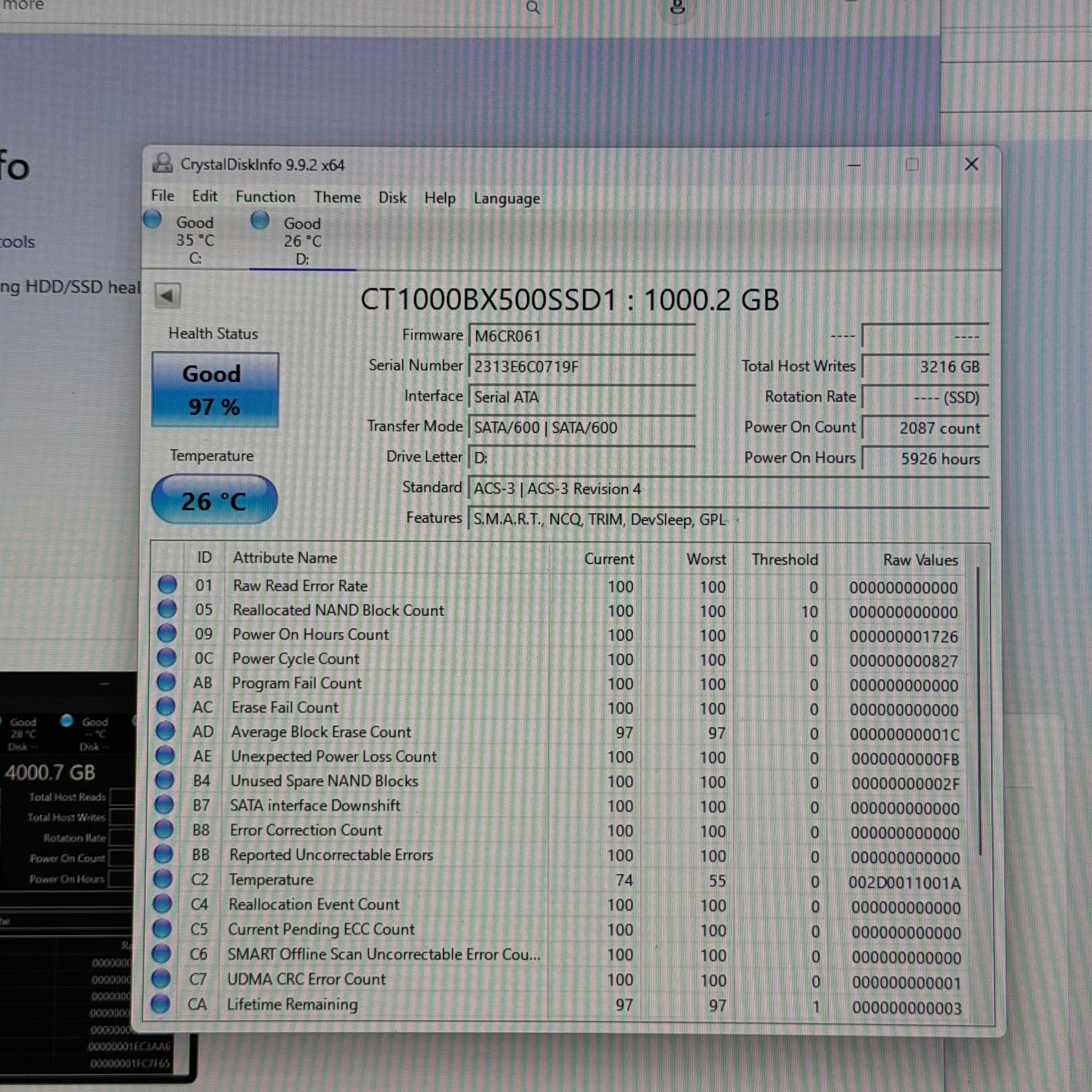Click the Drive Letter field
This screenshot has height=1092, width=1092.
[582, 458]
